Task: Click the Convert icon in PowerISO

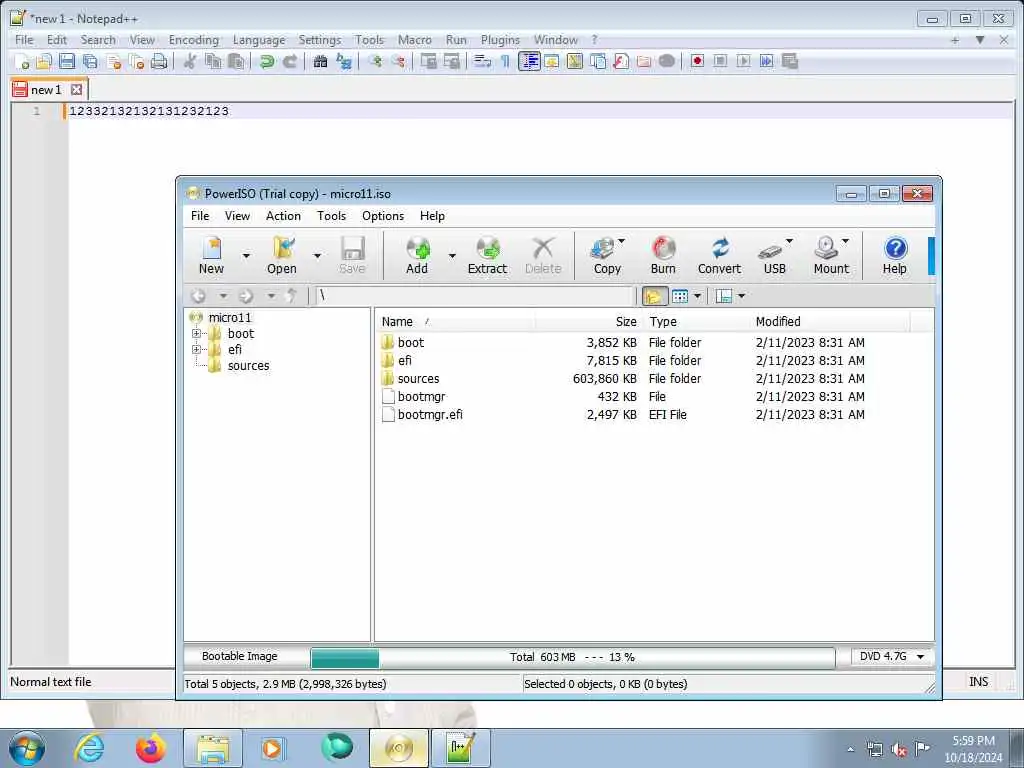Action: coord(719,255)
